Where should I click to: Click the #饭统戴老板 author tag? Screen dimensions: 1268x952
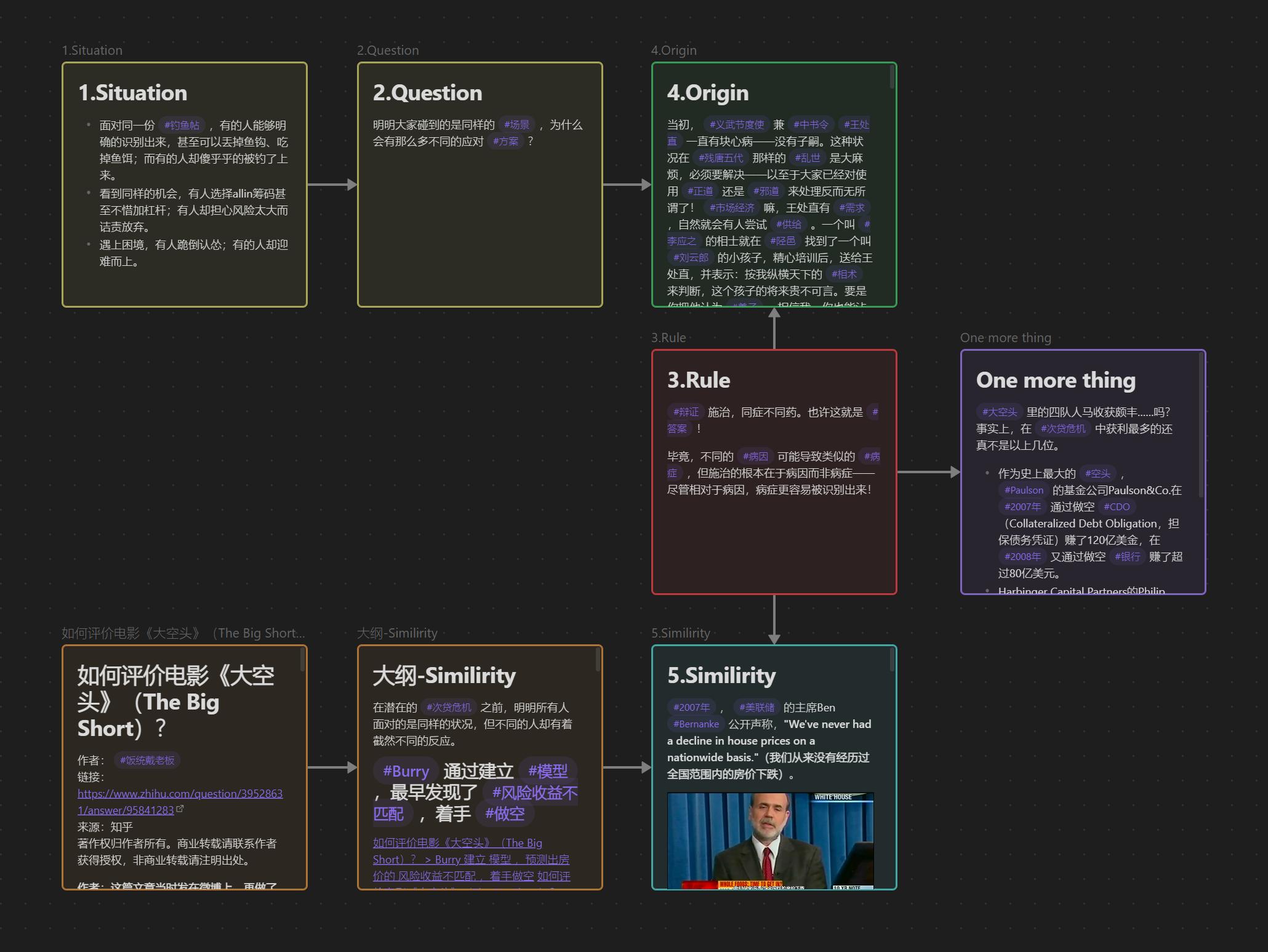[147, 761]
